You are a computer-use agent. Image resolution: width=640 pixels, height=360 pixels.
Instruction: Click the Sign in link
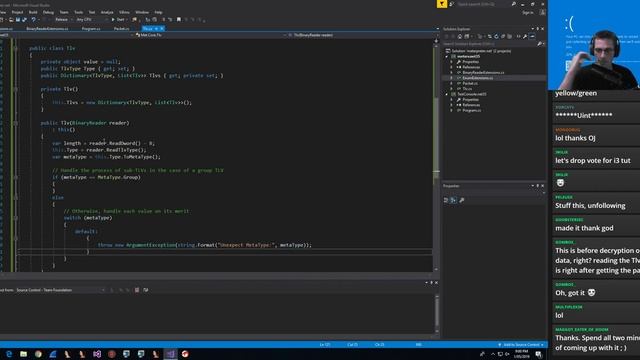pos(527,13)
